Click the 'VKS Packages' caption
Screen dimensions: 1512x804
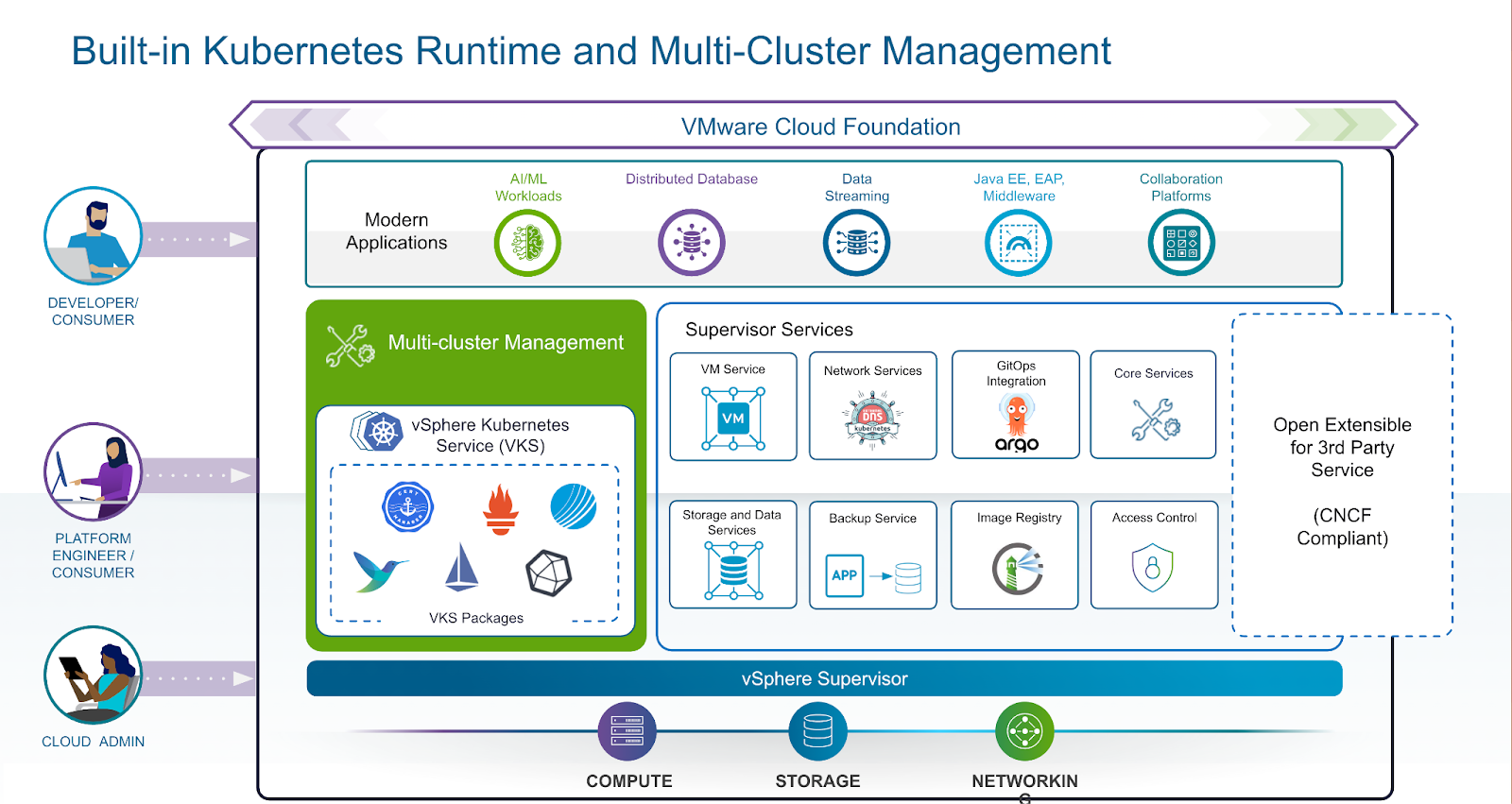476,618
